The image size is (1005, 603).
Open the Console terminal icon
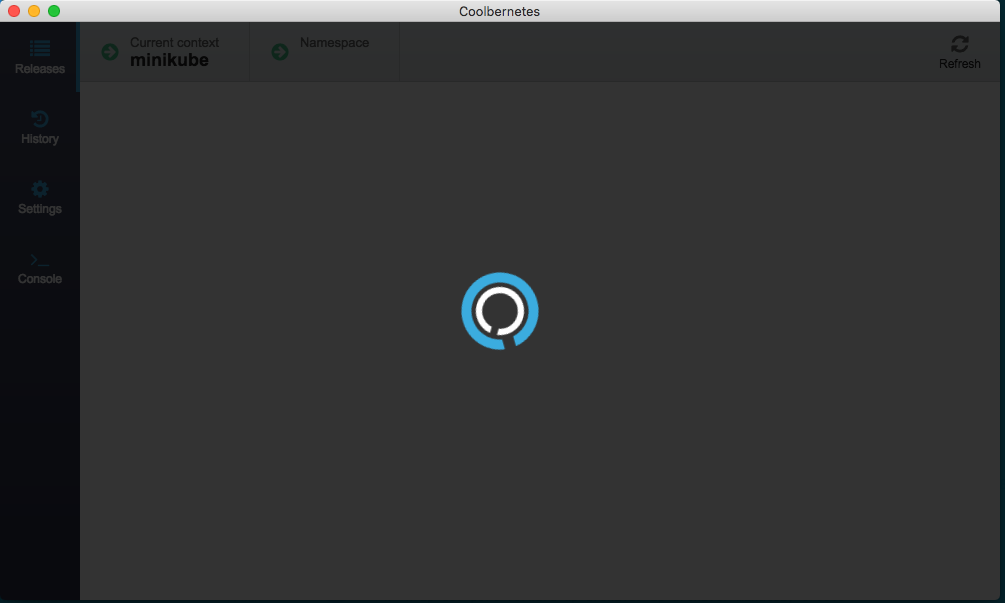[x=39, y=259]
